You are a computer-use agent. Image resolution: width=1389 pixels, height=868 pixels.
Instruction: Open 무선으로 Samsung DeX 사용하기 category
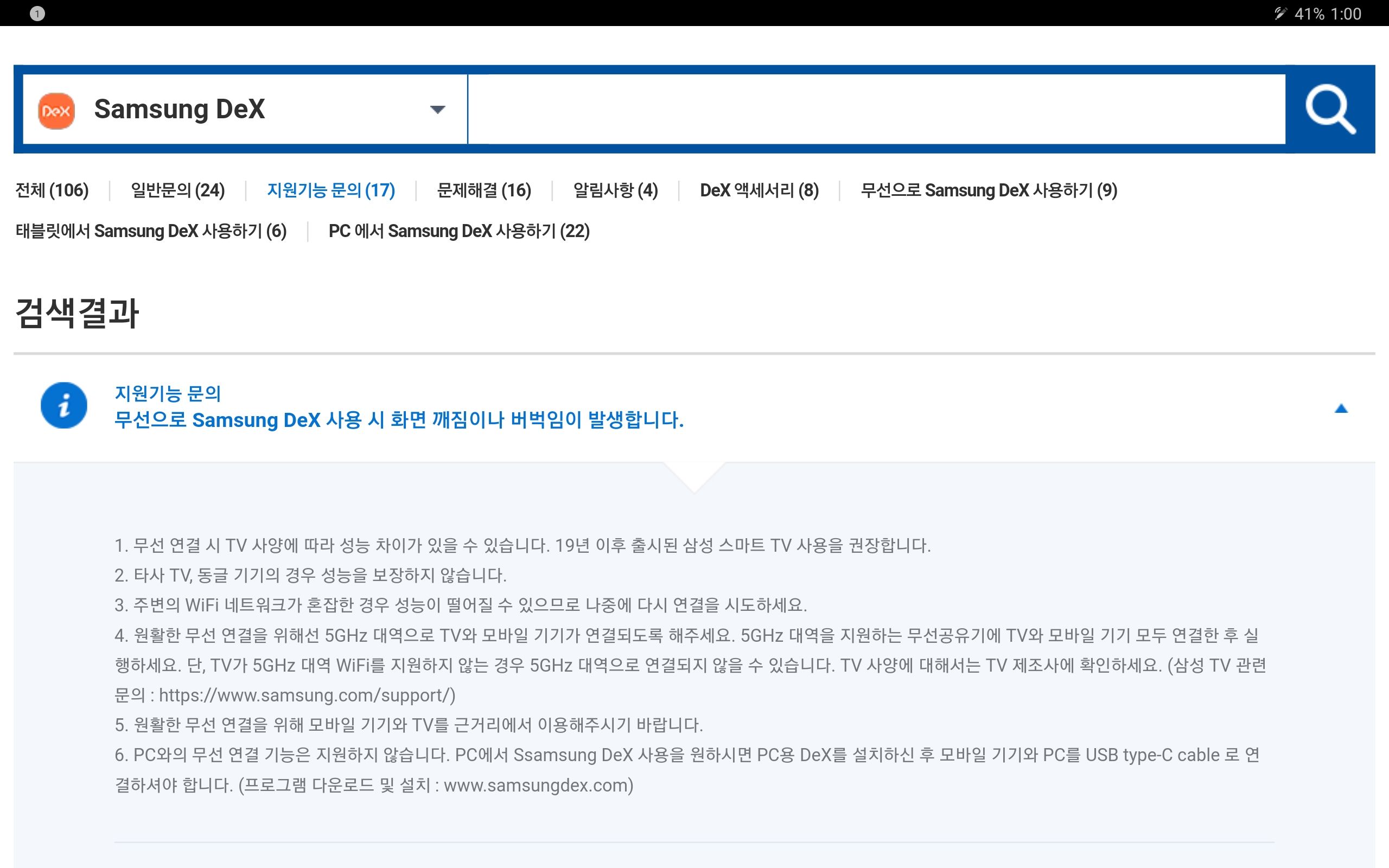[989, 190]
